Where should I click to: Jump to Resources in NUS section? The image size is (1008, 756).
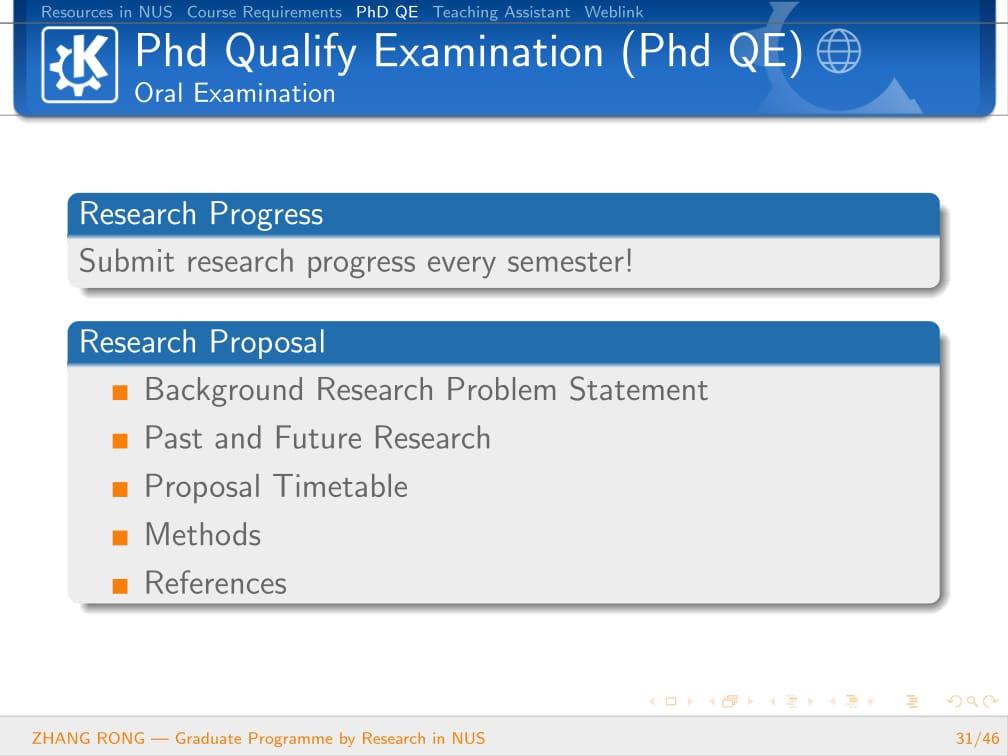[x=107, y=12]
